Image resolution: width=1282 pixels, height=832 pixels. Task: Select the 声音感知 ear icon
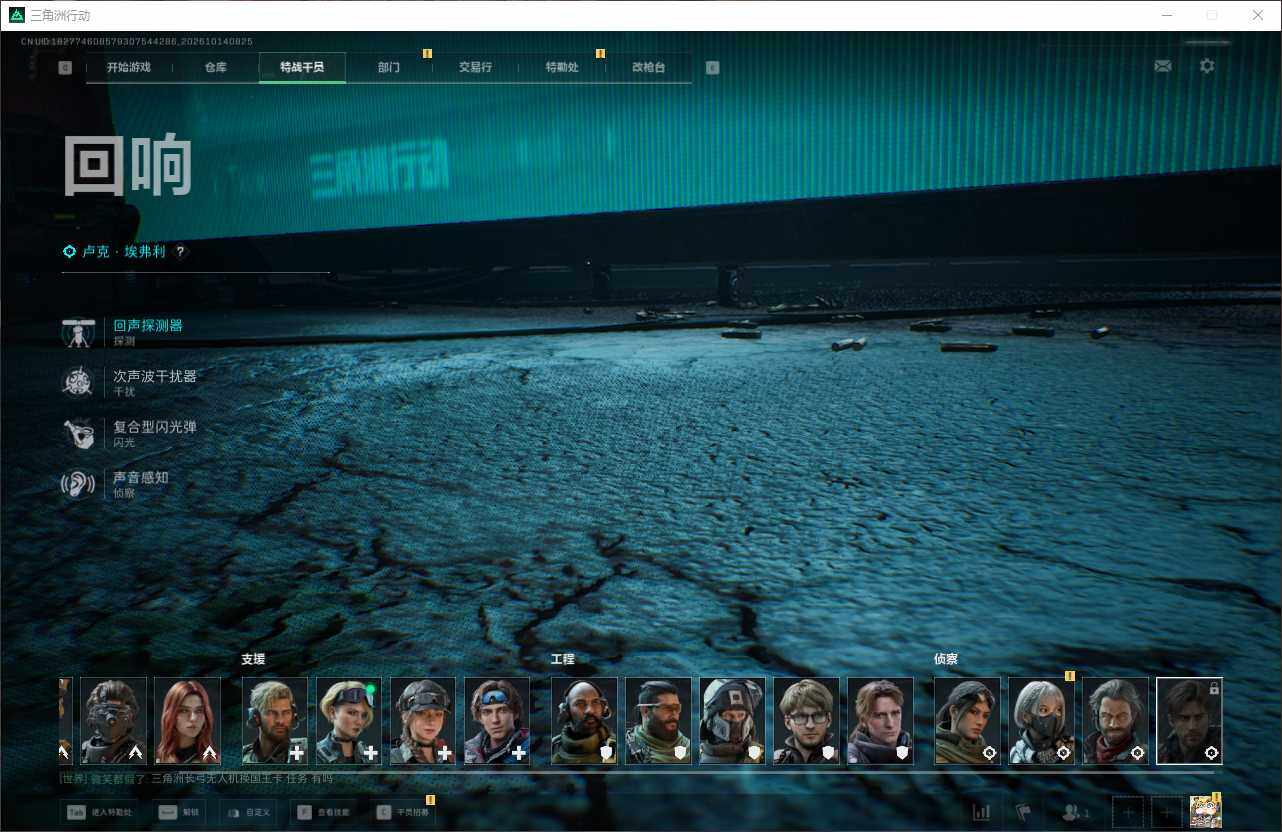tap(78, 485)
